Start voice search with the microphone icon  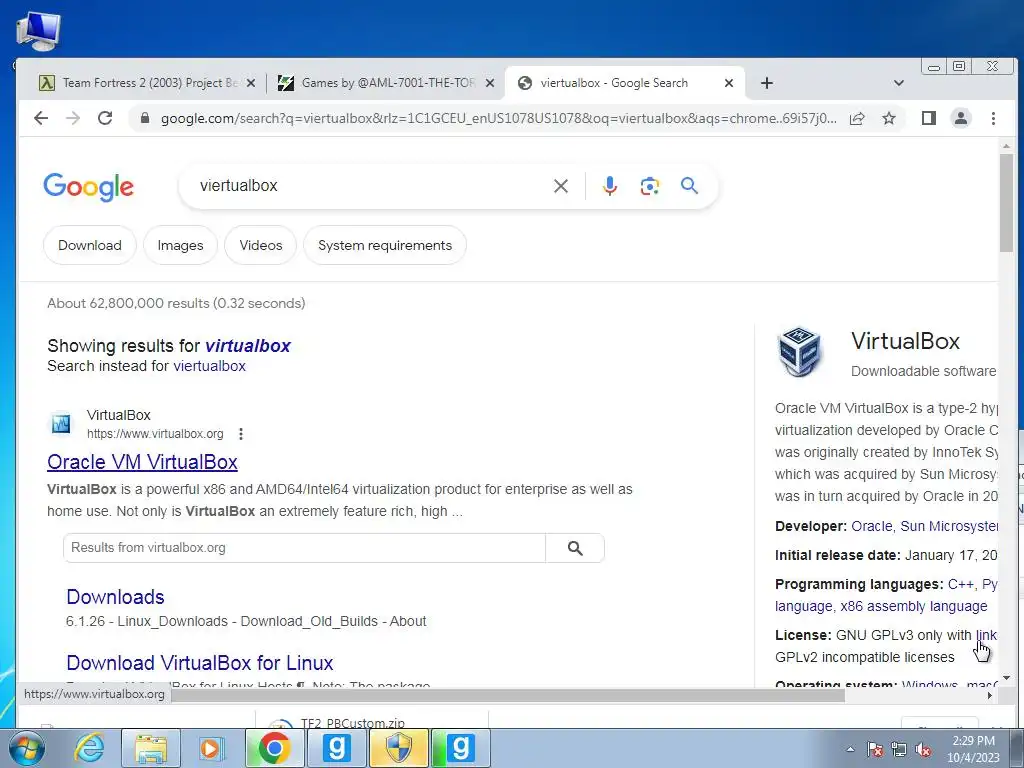pyautogui.click(x=609, y=186)
